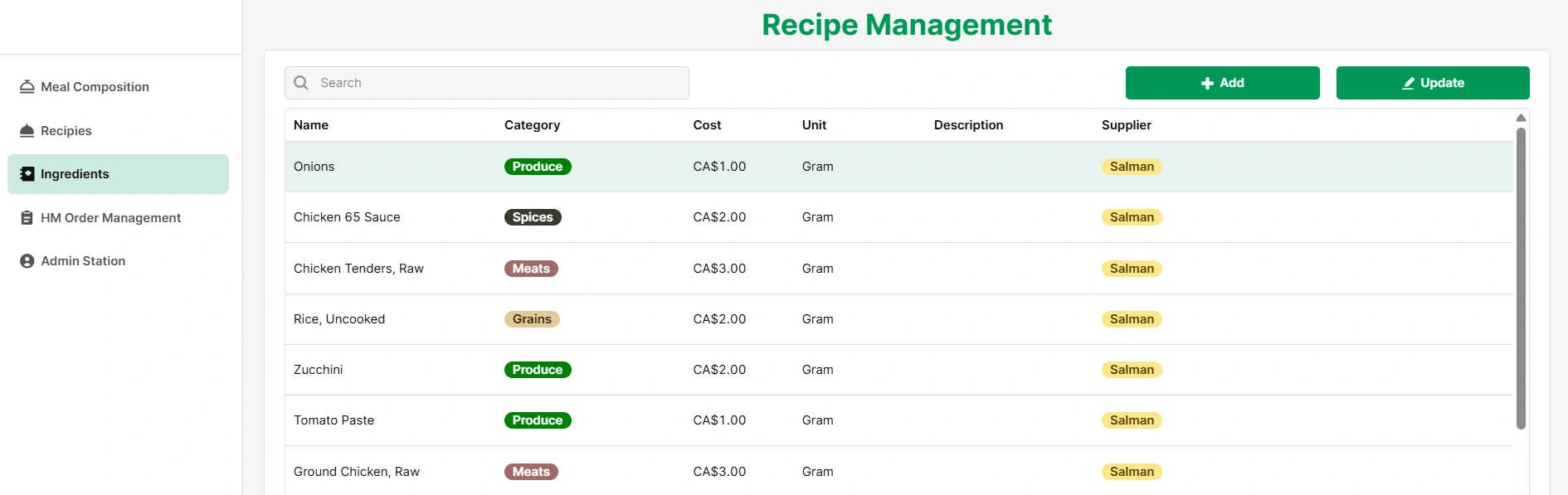Screen dimensions: 1568x495
Task: Click the Recipies dish icon in sidebar
Action: click(x=27, y=131)
